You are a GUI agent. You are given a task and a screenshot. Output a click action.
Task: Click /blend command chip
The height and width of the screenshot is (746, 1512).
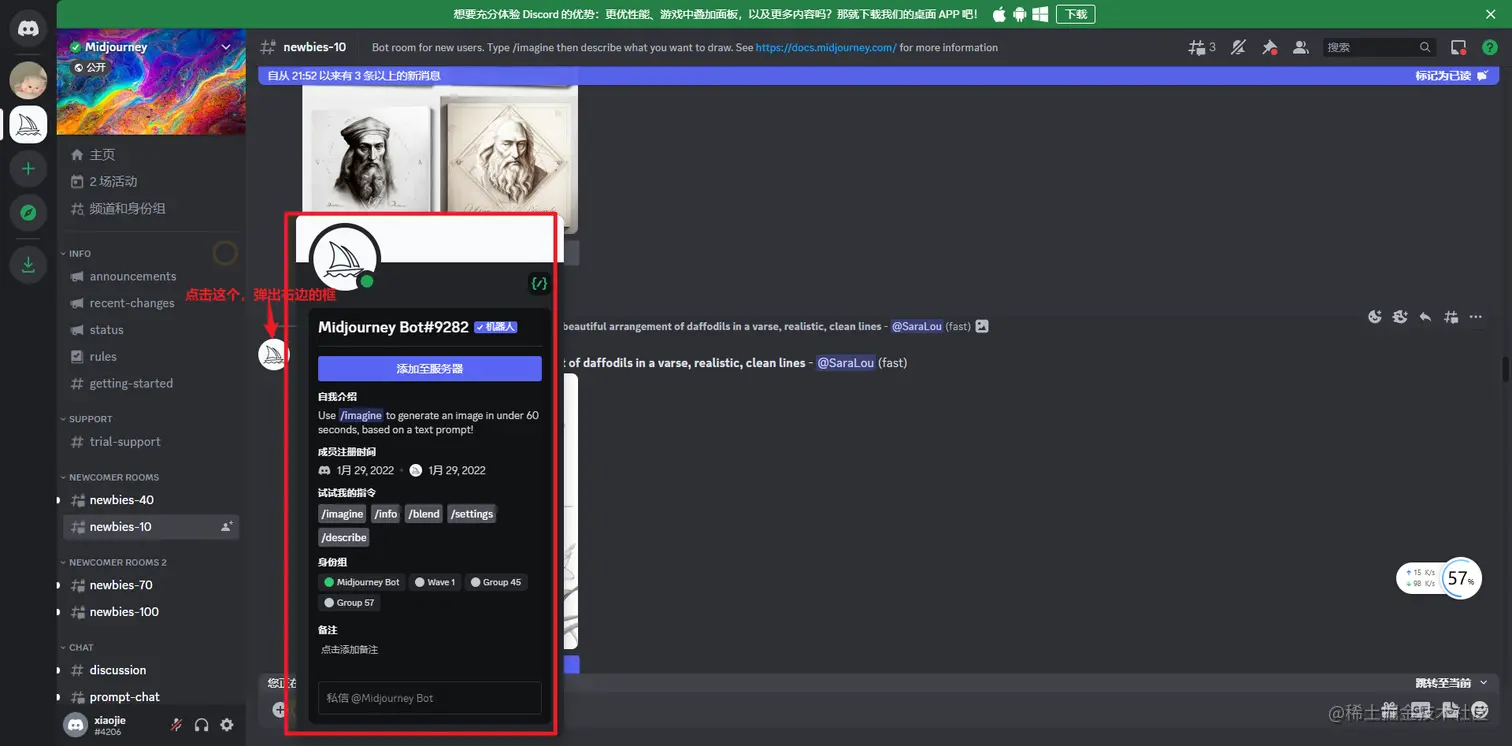[x=424, y=514]
